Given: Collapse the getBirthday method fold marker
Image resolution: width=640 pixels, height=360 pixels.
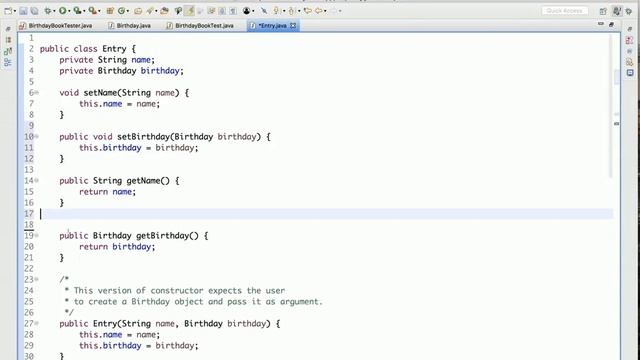Looking at the screenshot, I should (x=37, y=236).
